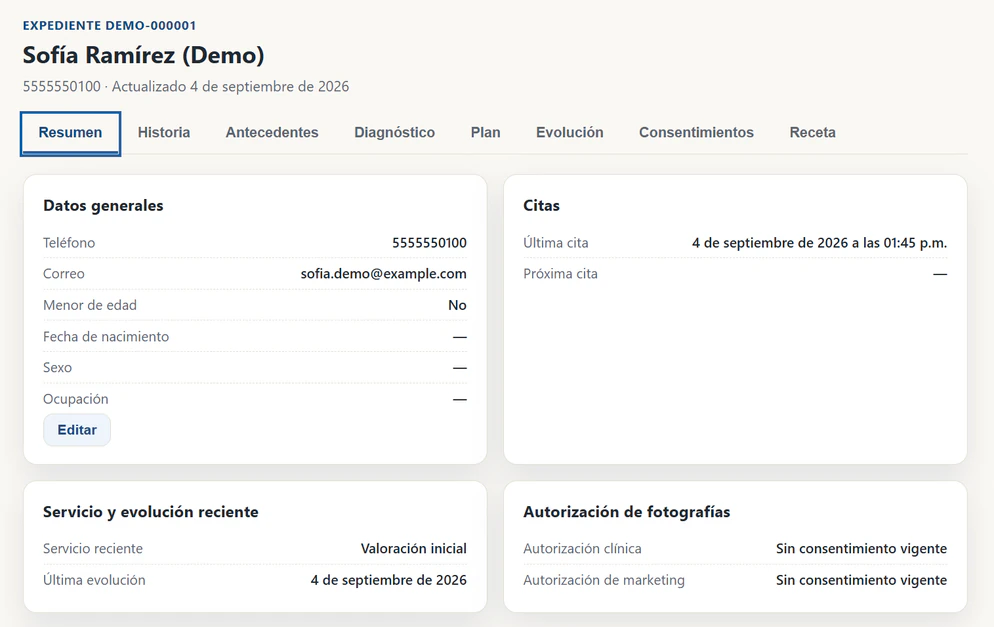Click the Sexo field label
This screenshot has width=994, height=627.
coord(57,368)
